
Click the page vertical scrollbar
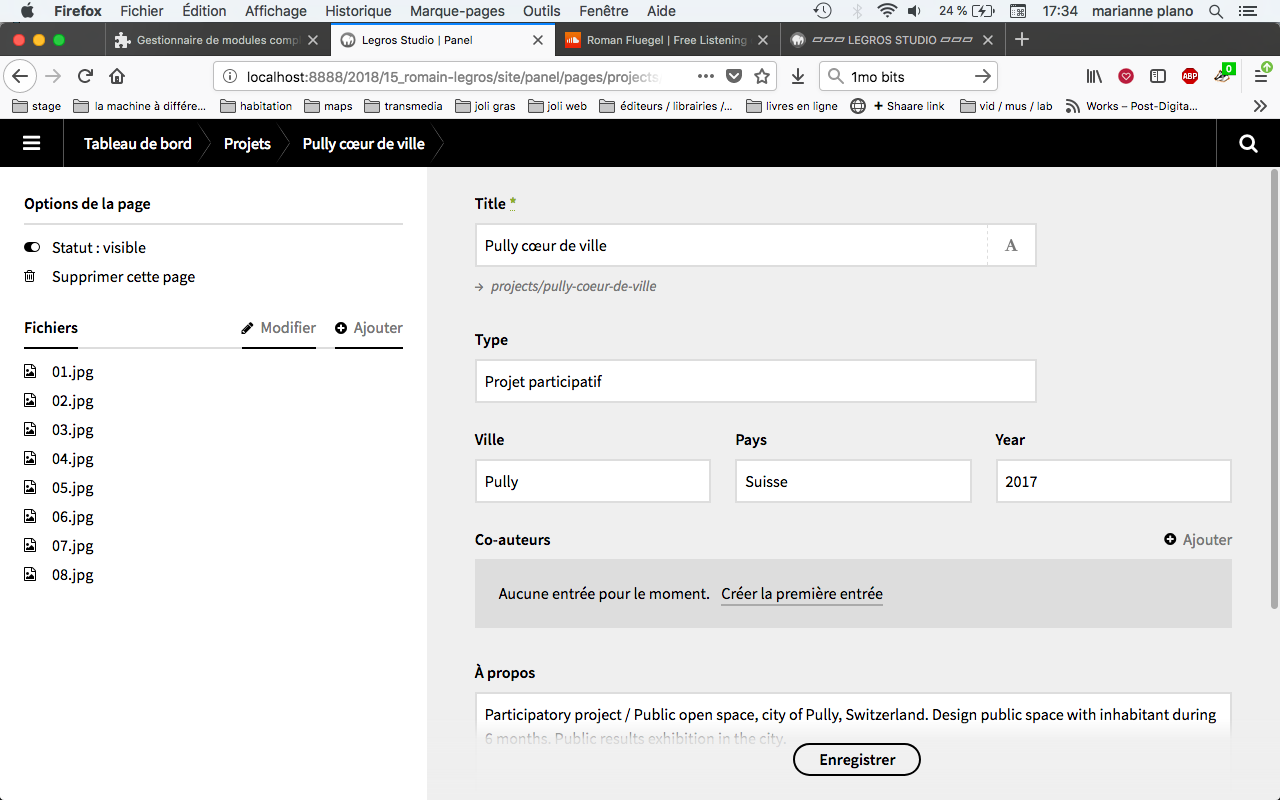coord(1273,390)
